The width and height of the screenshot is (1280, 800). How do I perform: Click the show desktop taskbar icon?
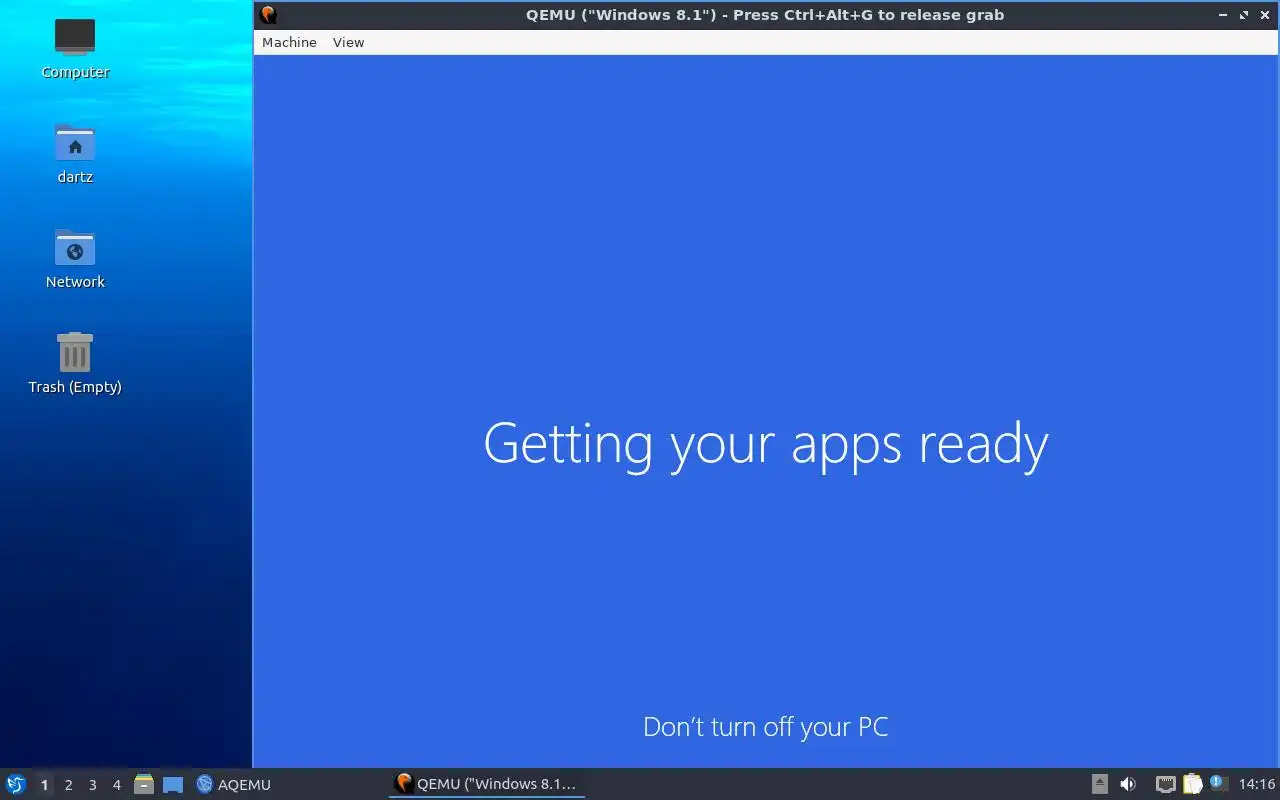[173, 784]
